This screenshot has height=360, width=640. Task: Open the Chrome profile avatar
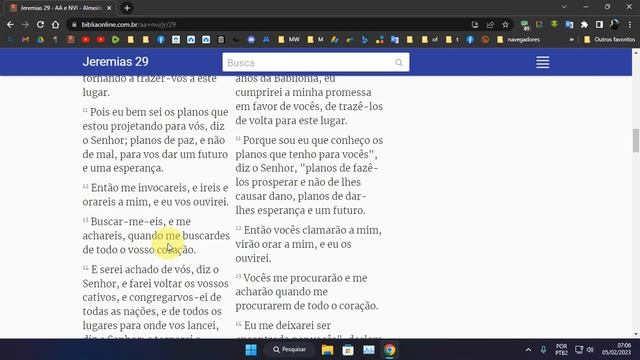pos(614,24)
